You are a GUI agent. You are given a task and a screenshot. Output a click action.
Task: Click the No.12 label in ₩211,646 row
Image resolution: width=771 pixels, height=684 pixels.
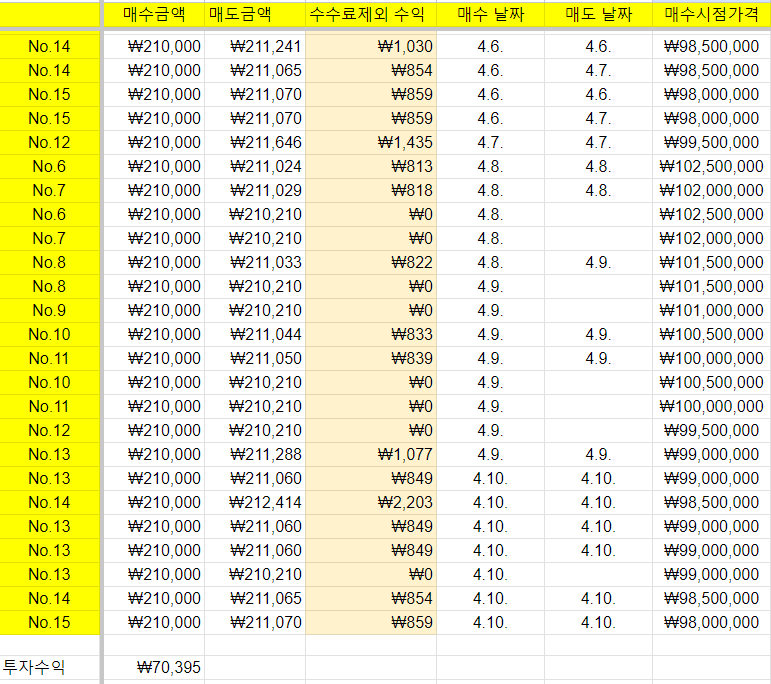pyautogui.click(x=49, y=143)
